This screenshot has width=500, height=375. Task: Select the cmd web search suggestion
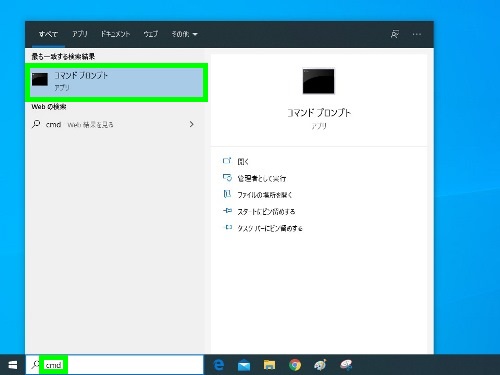(x=113, y=124)
